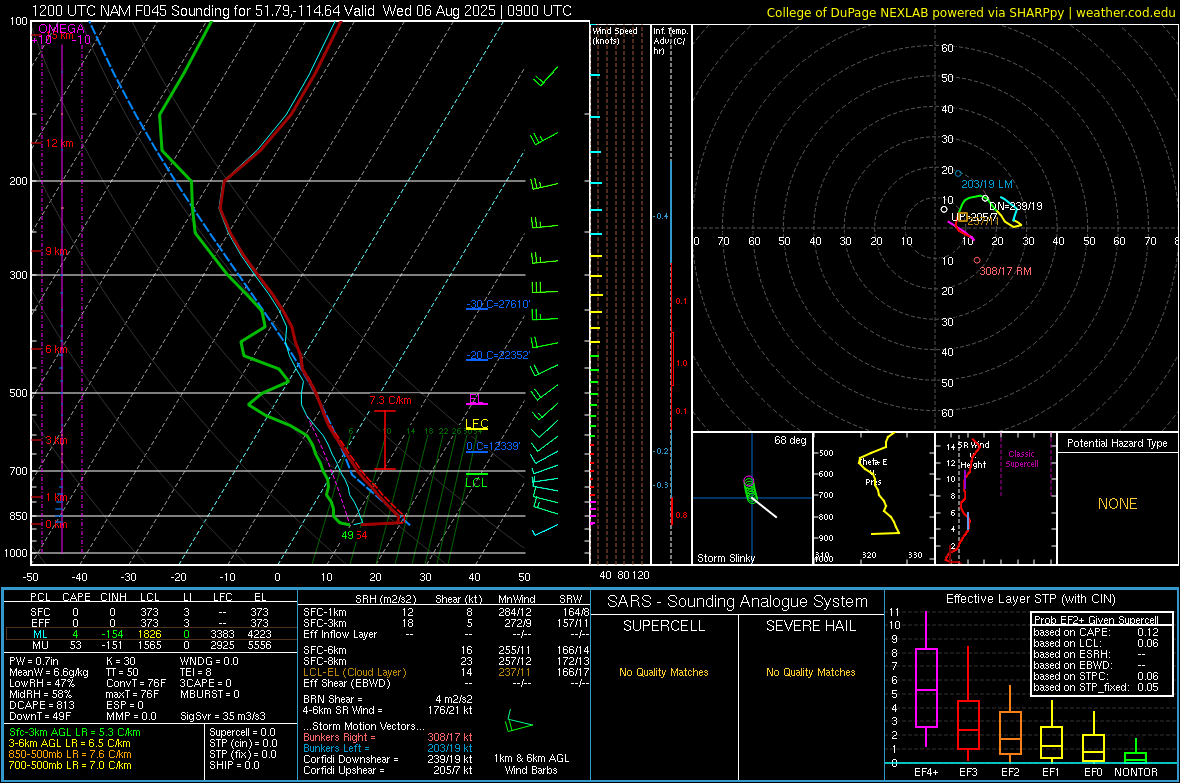Click 'MeanW = 6.6g/kg' value
The image size is (1180, 783).
coord(48,672)
